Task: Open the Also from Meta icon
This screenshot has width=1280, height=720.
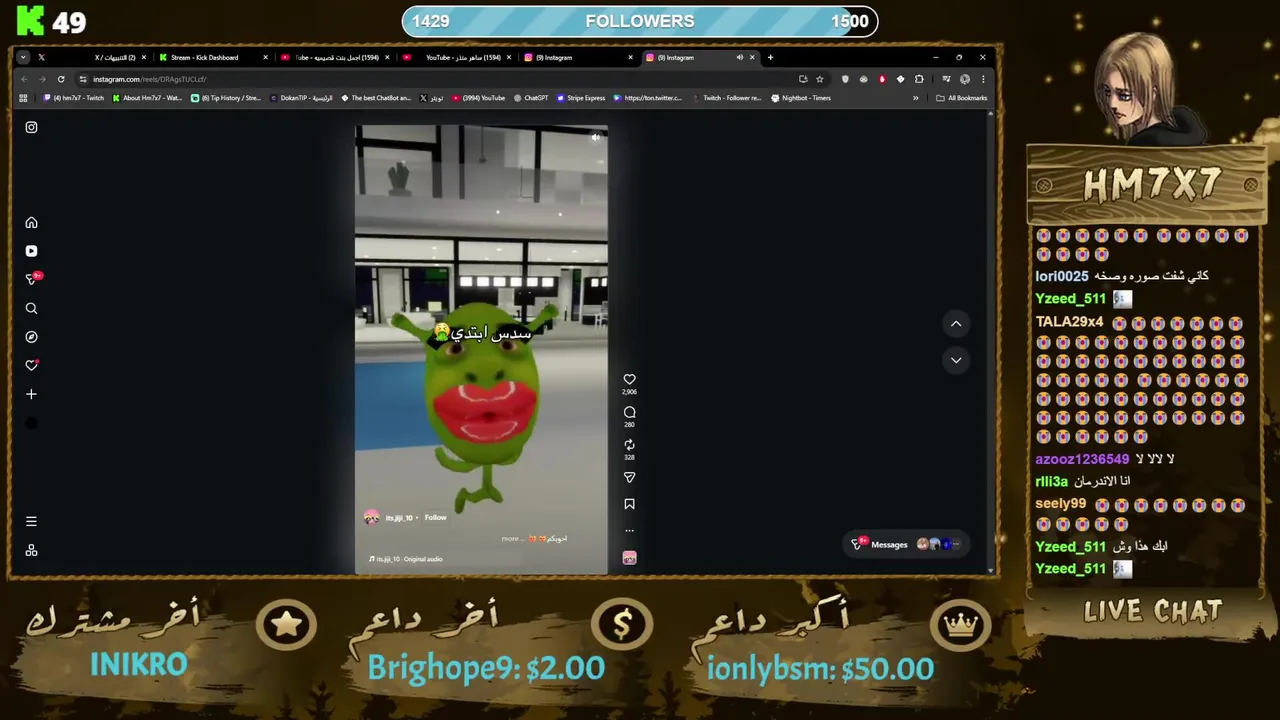Action: [31, 550]
